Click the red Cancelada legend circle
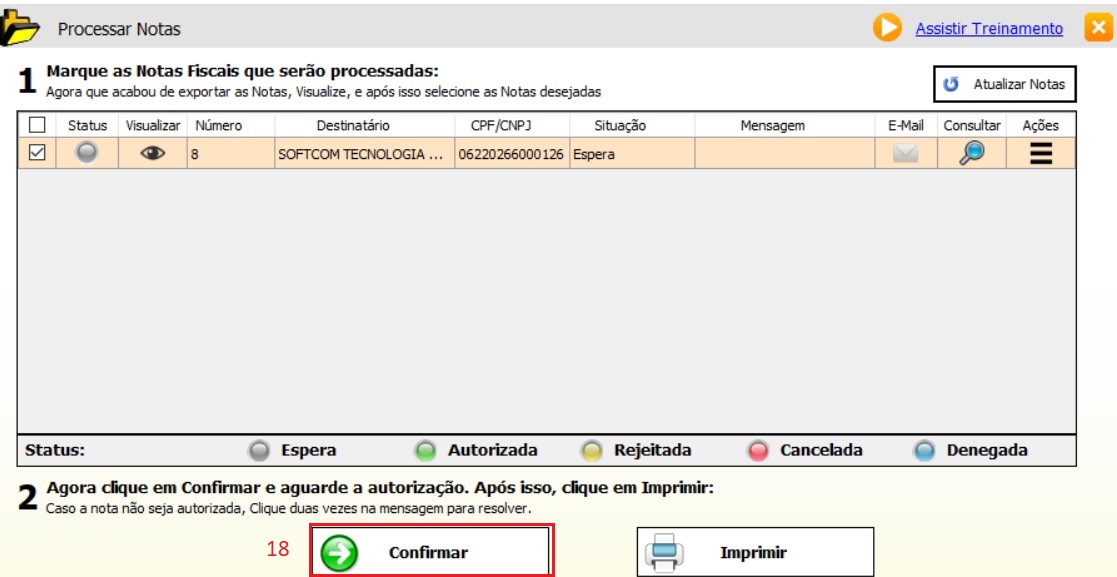The image size is (1117, 577). coord(758,451)
